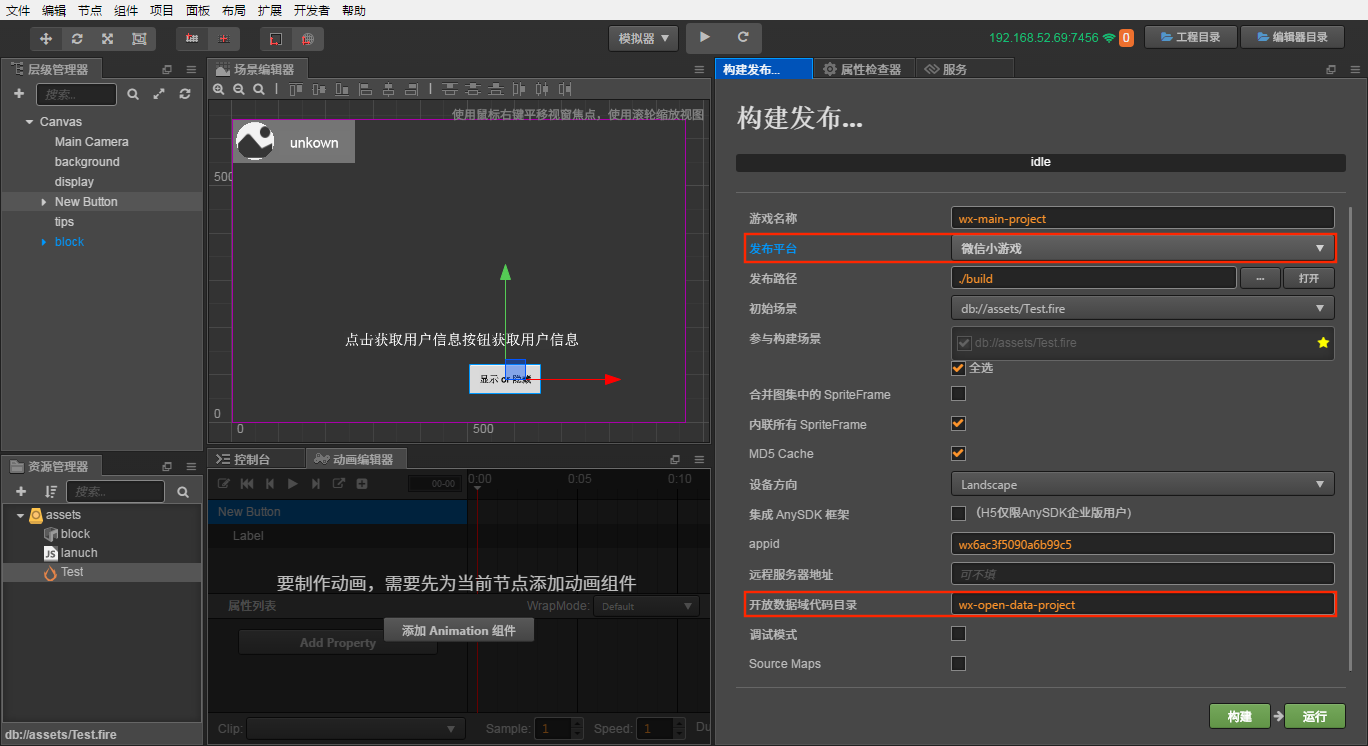The image size is (1368, 746).
Task: Toggle 内联所有 SpriteFrame checkbox
Action: (958, 424)
